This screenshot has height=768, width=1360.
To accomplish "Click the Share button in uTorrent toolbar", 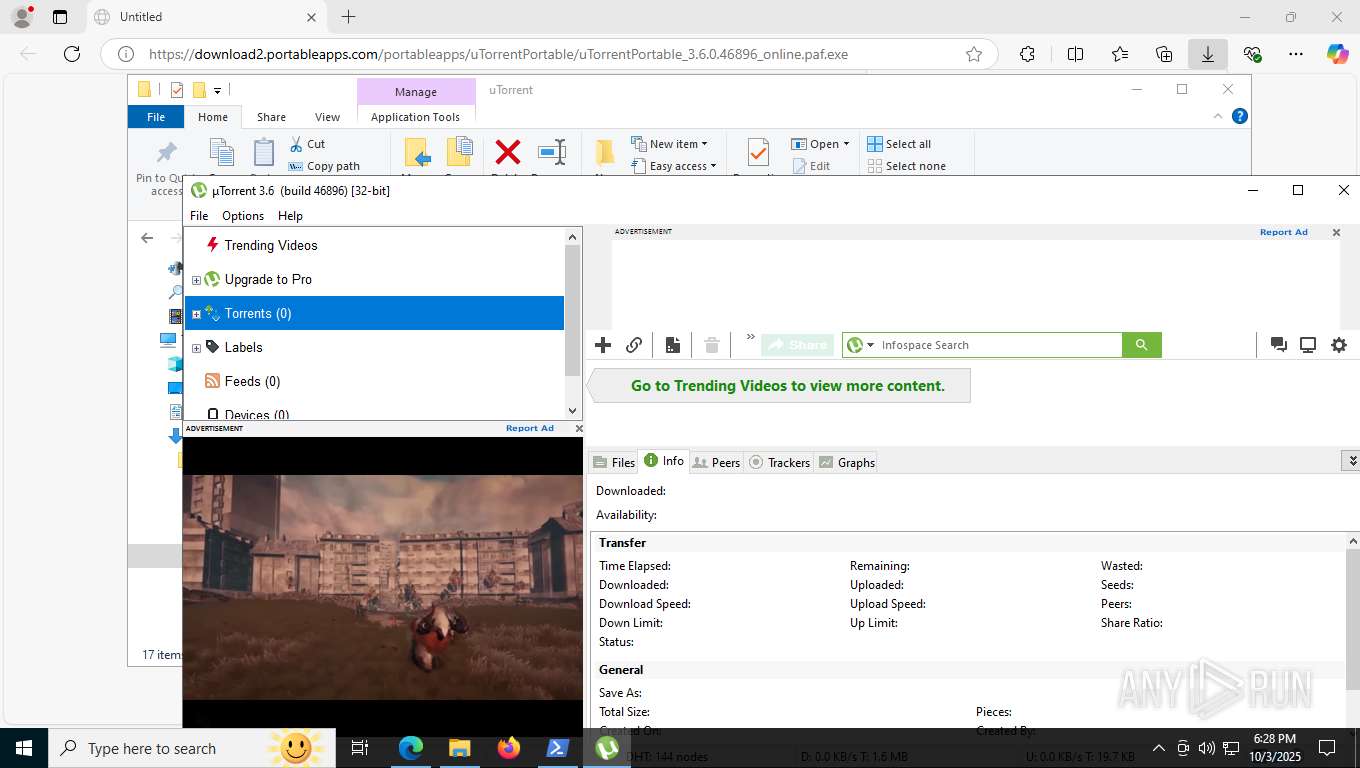I will click(797, 345).
